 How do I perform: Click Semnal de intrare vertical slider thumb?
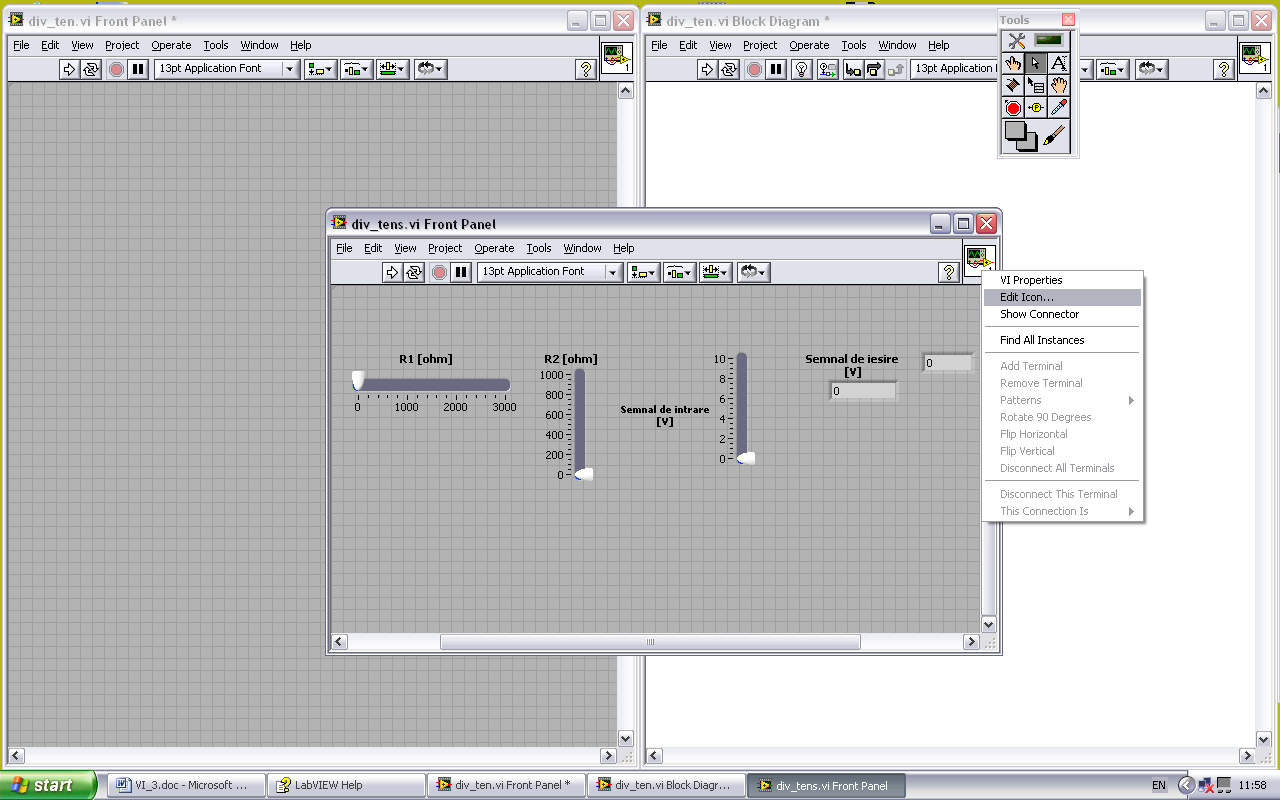[745, 458]
